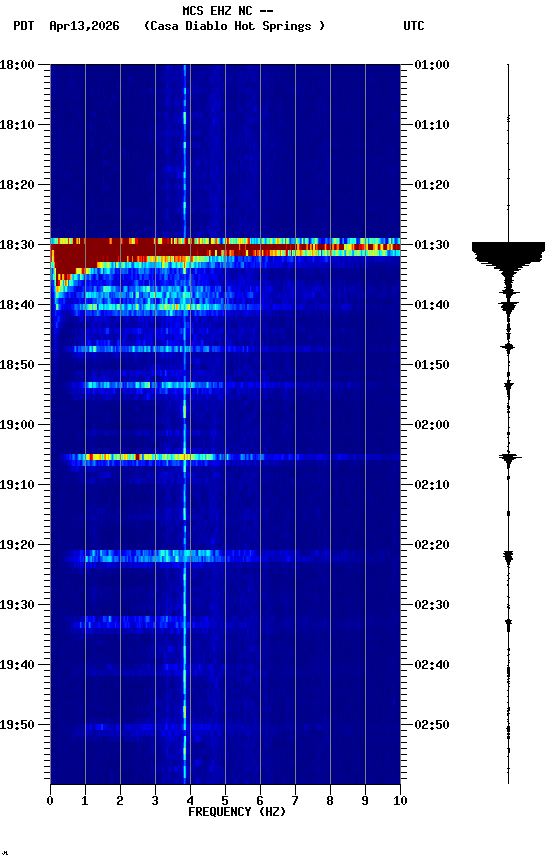Viewport: 552px width, 864px height.
Task: Click the '01:50' UTC time label
Action: click(x=432, y=365)
